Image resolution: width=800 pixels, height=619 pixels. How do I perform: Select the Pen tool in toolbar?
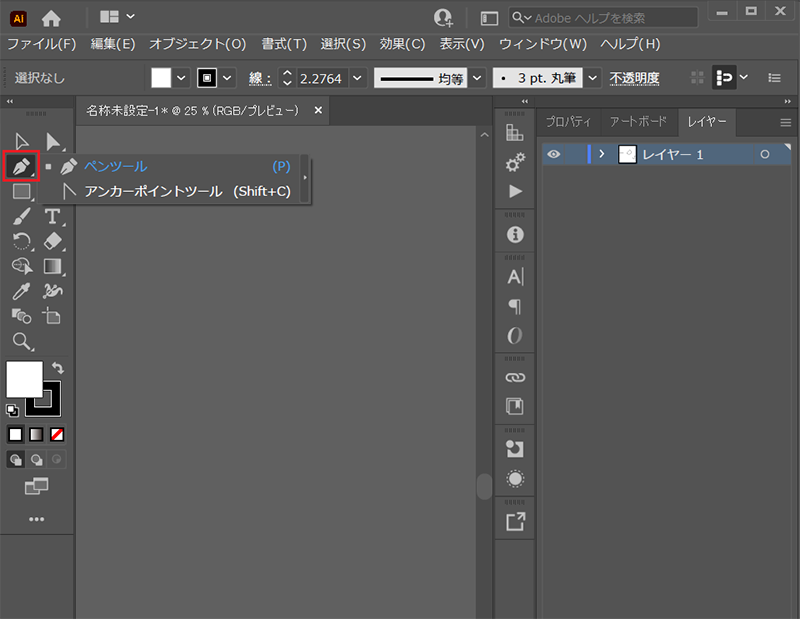[x=21, y=166]
